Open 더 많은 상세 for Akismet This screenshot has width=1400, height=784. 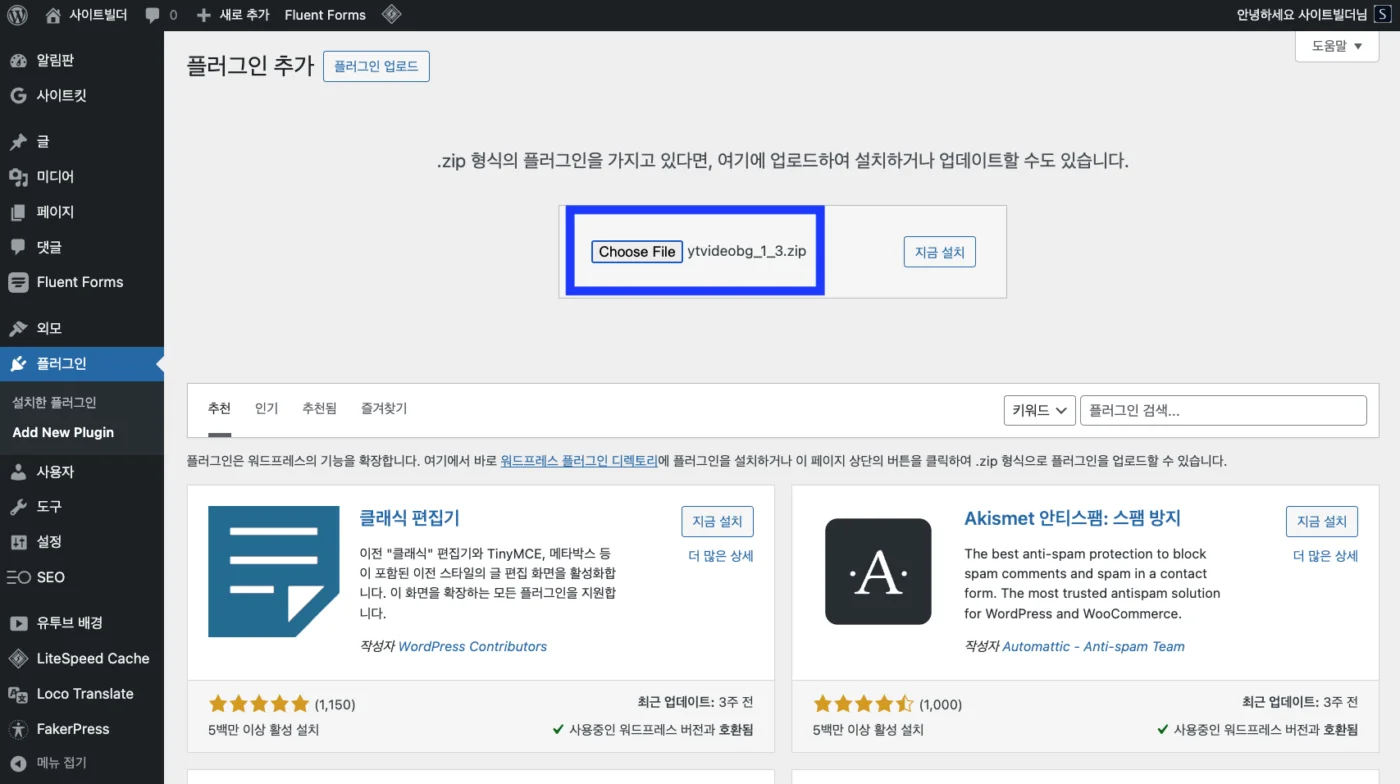pos(1325,556)
